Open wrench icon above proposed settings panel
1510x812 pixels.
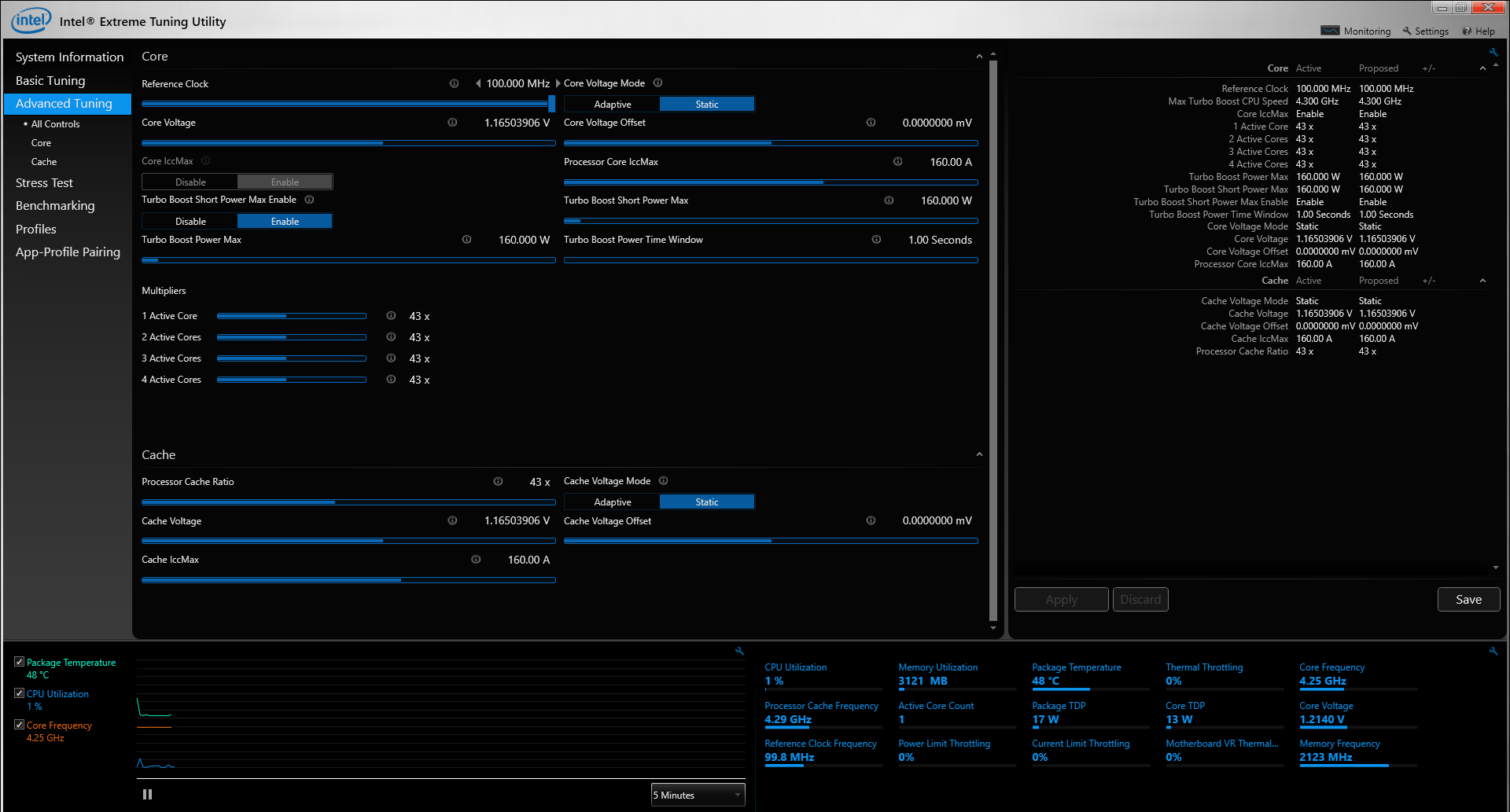tap(1493, 53)
